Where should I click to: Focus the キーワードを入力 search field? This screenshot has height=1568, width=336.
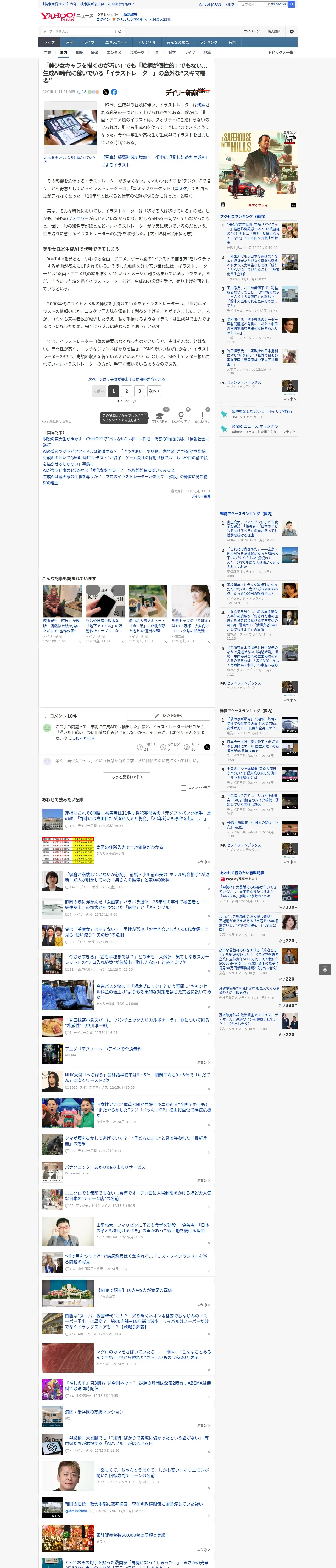79,32
